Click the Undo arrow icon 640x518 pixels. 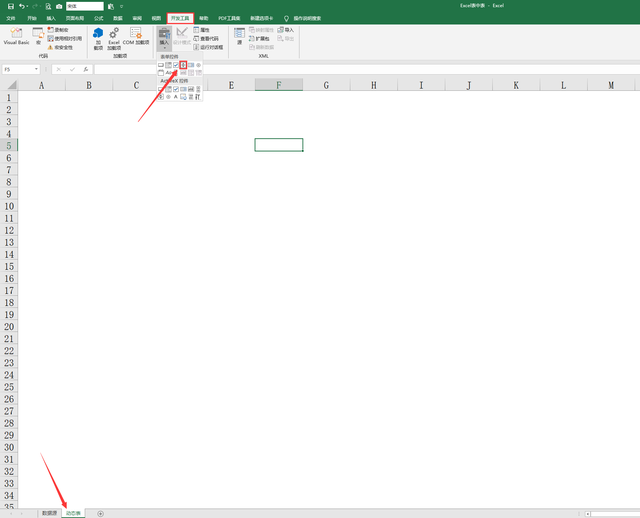click(21, 6)
